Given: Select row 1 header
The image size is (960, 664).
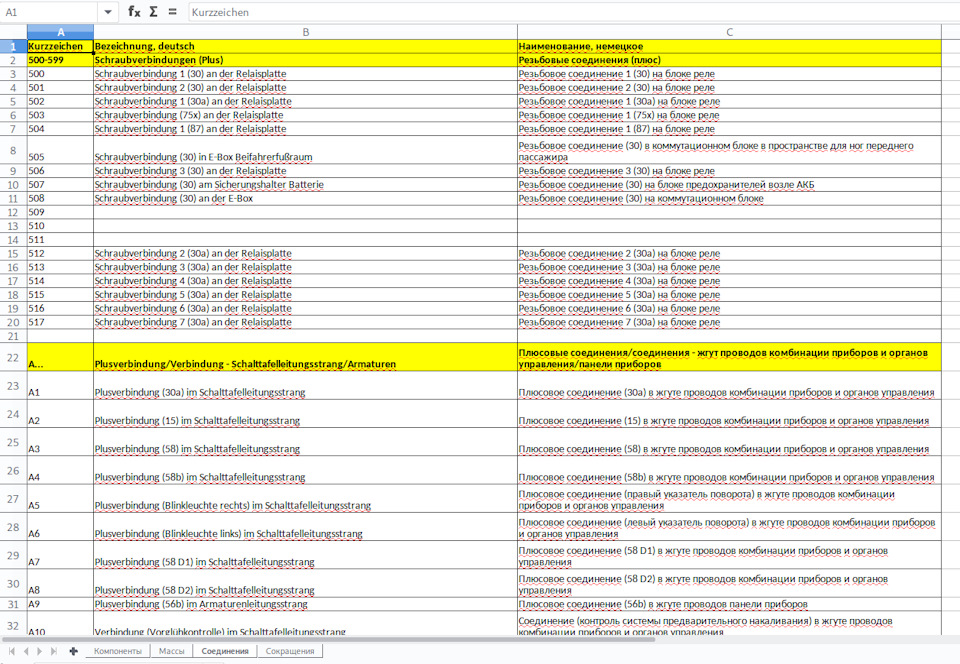Looking at the screenshot, I should 13,46.
